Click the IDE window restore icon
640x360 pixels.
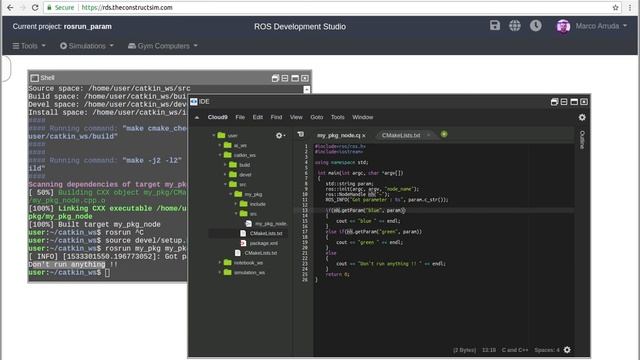tap(554, 102)
